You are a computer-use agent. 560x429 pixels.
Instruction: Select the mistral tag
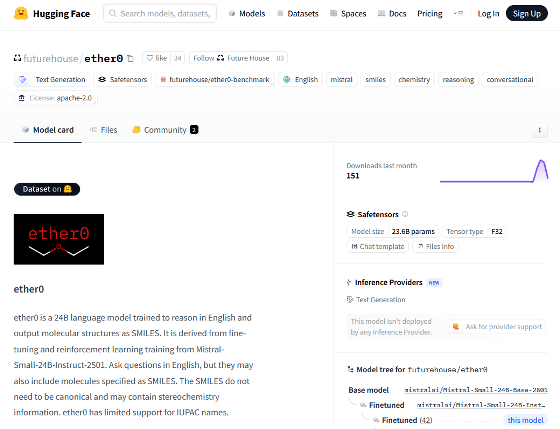tap(341, 79)
